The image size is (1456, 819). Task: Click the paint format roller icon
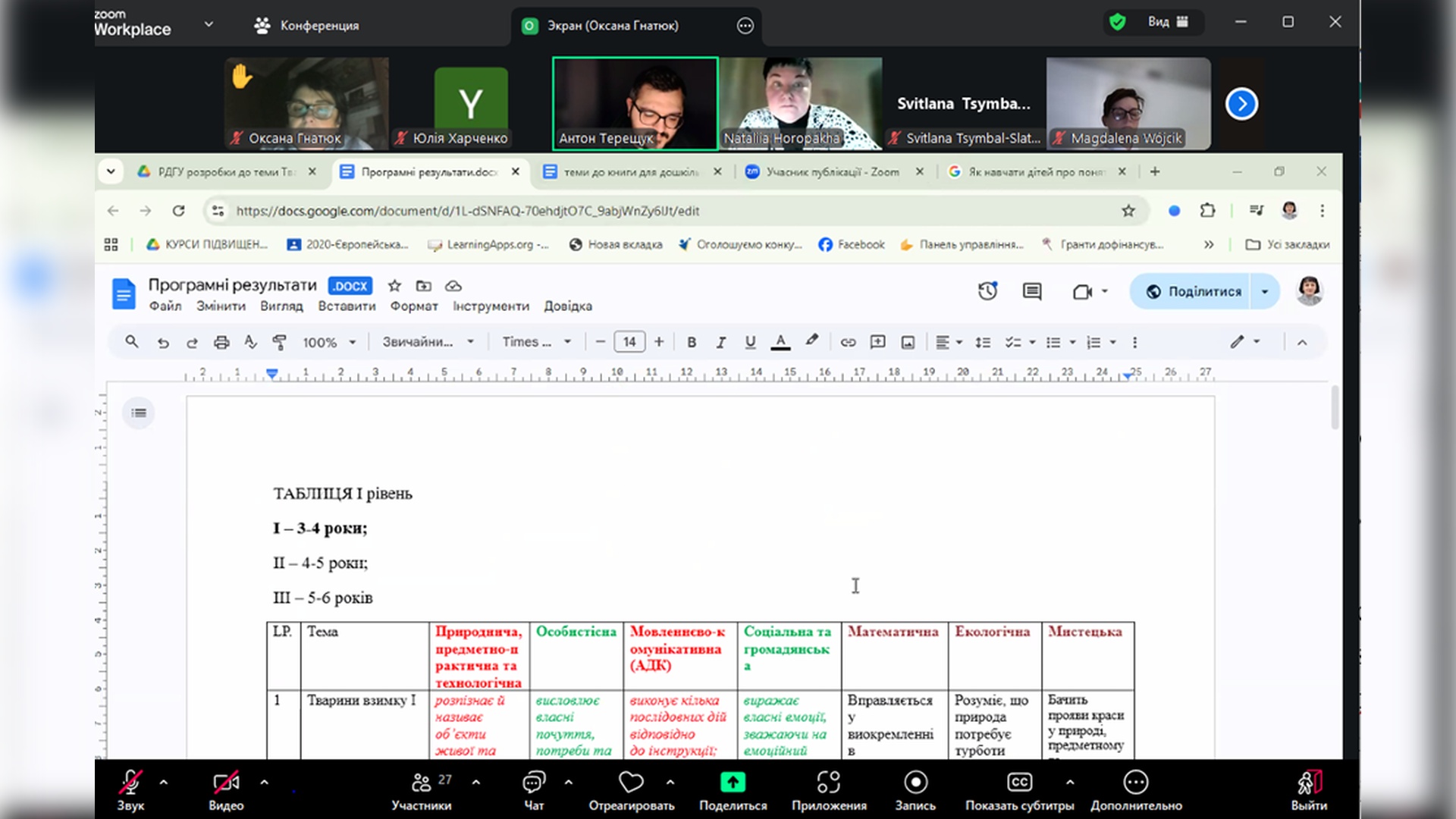[279, 342]
